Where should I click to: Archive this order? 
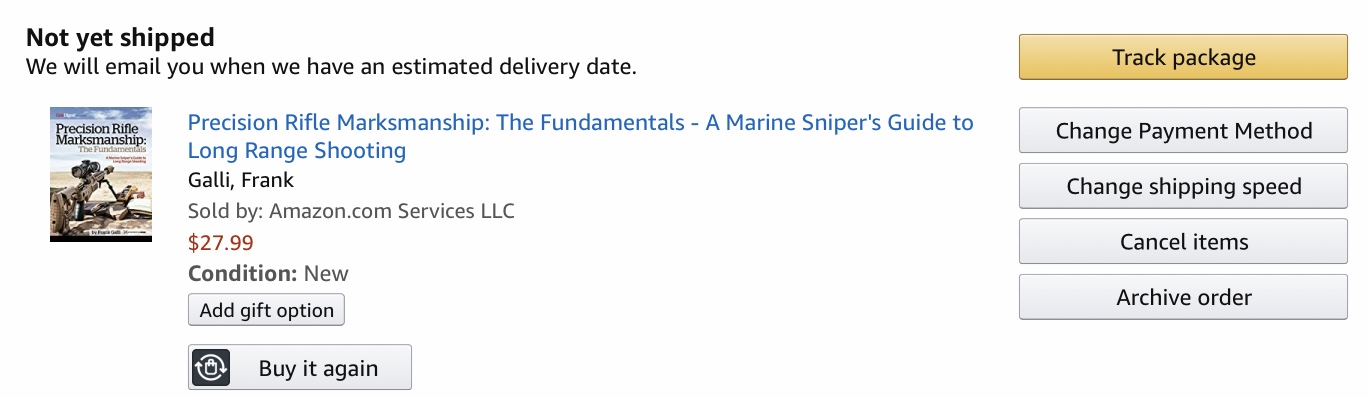point(1183,297)
